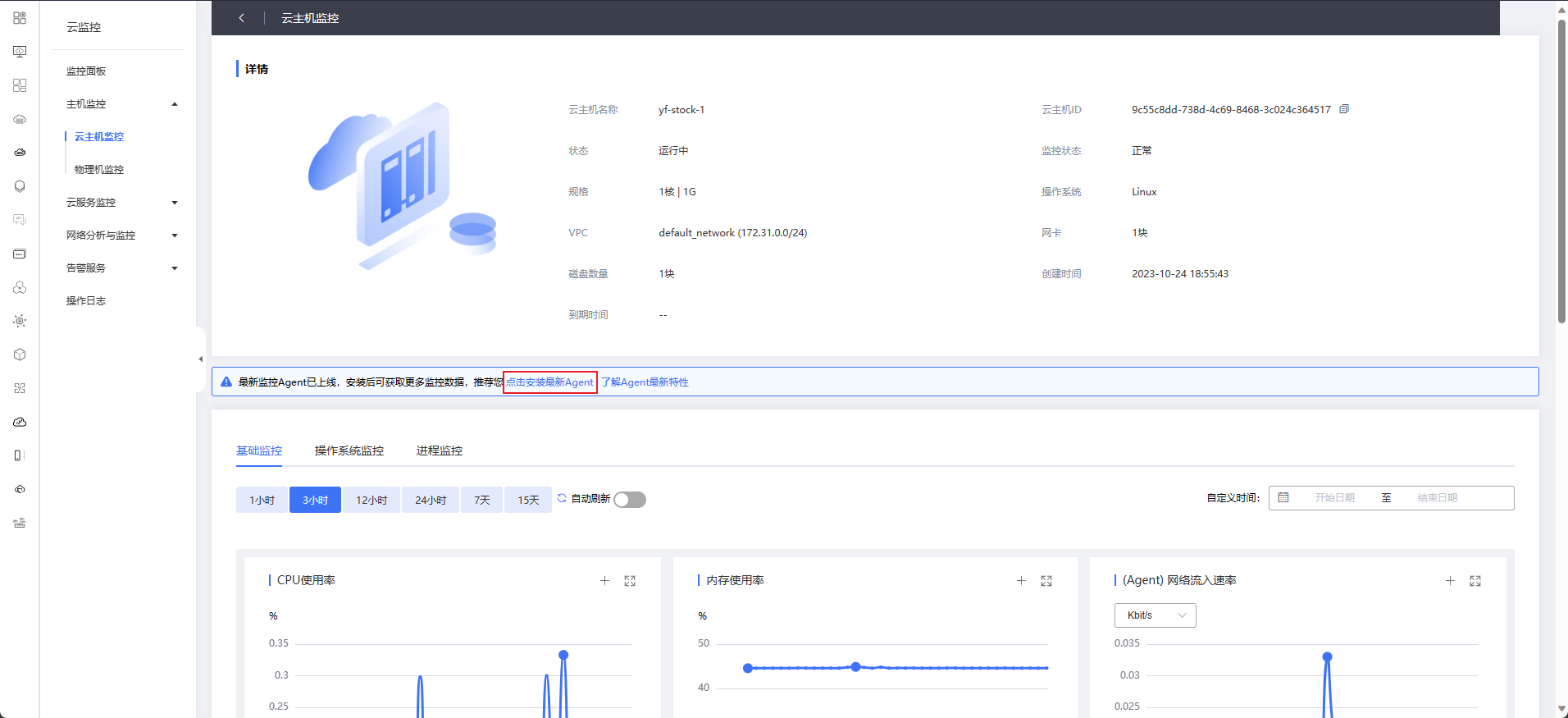Screen dimensions: 1568x718
Task: Open the 了解Agent最新特性 link
Action: 645,382
